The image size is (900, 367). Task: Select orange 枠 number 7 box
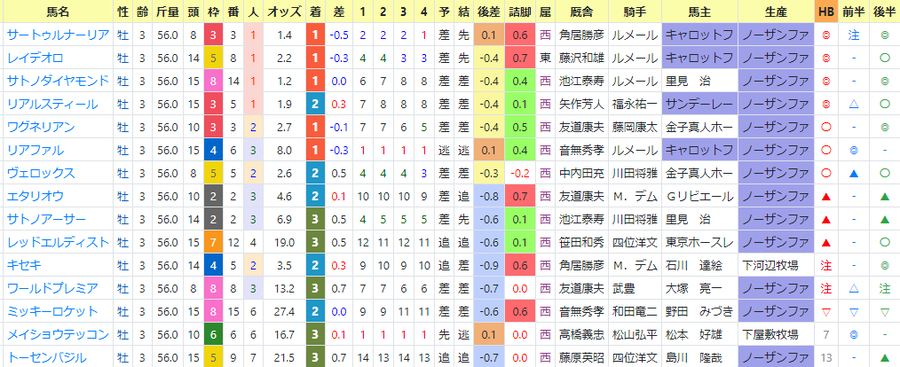click(213, 242)
